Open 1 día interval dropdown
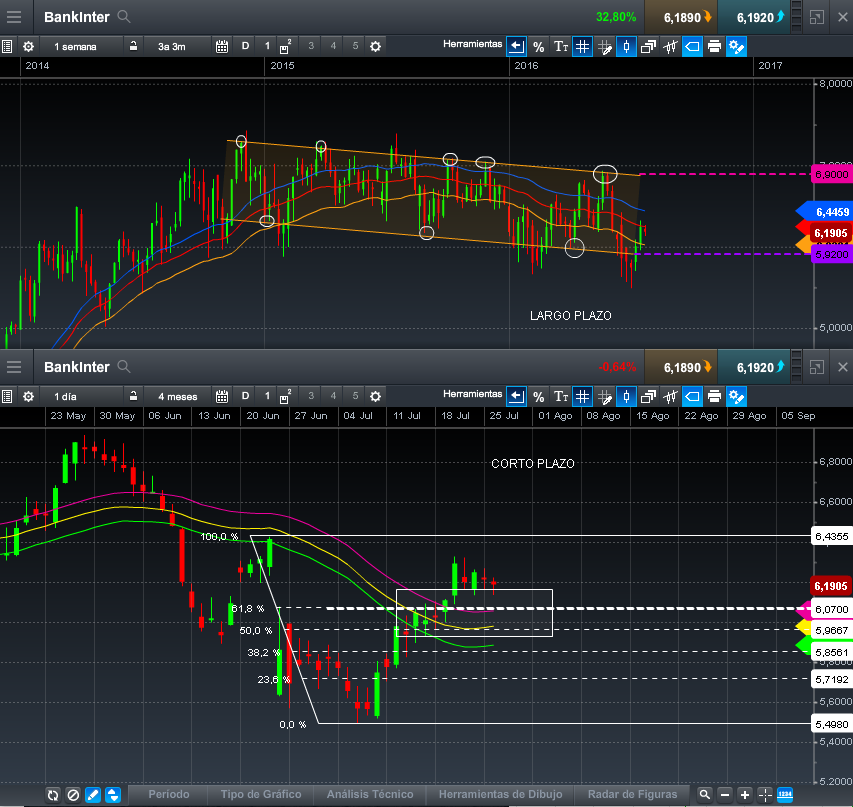This screenshot has width=853, height=807. point(81,396)
